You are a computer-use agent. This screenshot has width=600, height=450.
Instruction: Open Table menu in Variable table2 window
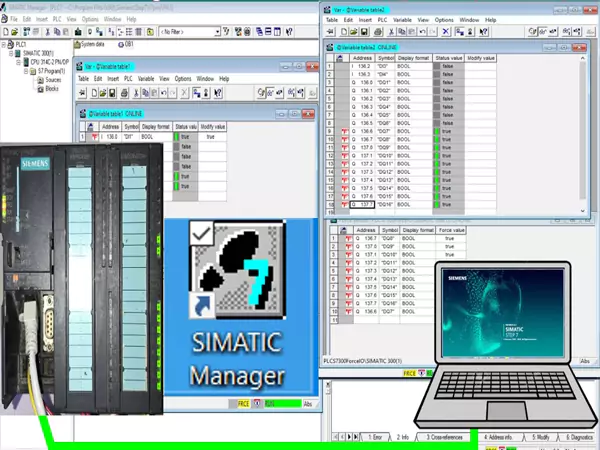pyautogui.click(x=332, y=20)
